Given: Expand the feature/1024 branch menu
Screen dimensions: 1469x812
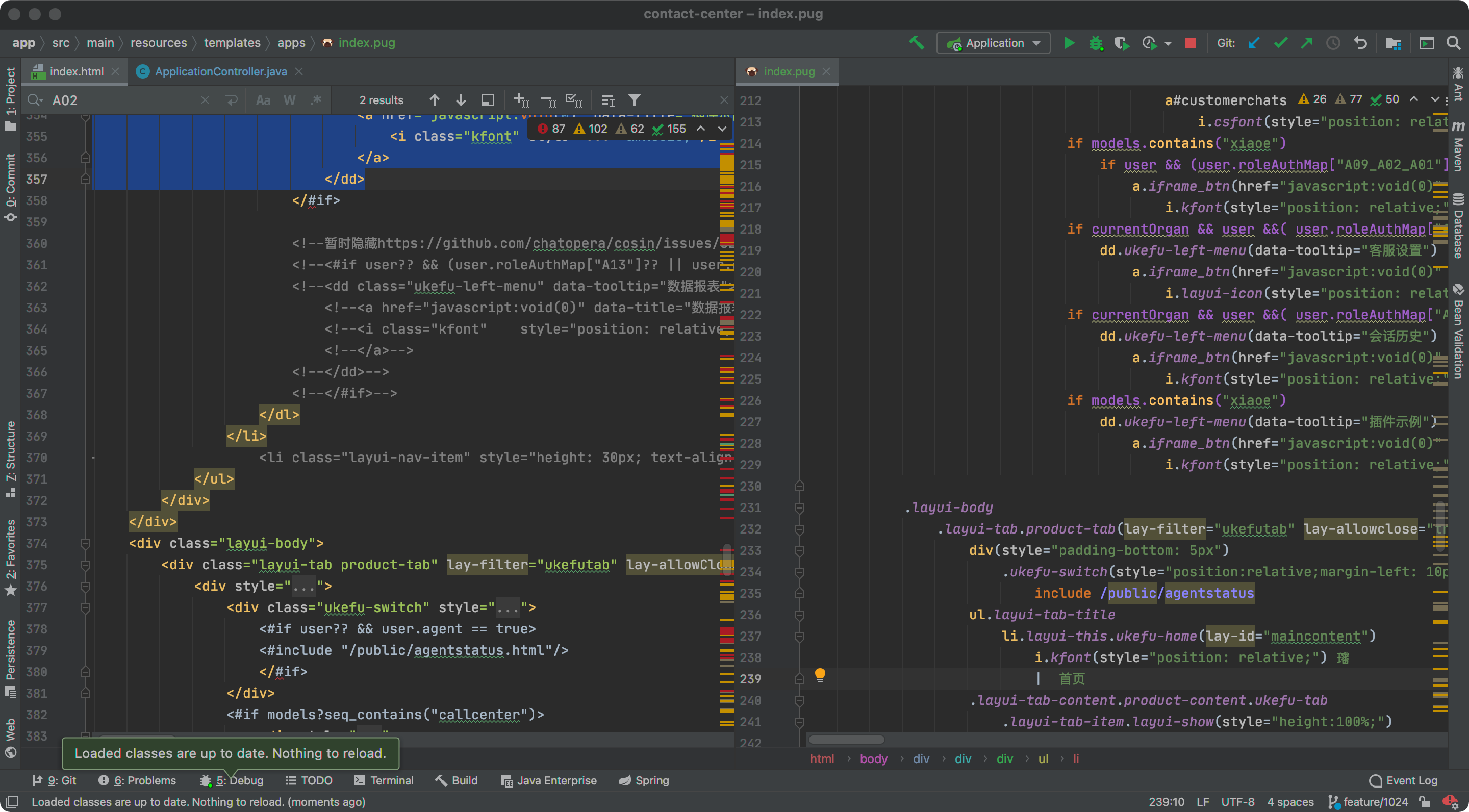Looking at the screenshot, I should tap(1375, 802).
